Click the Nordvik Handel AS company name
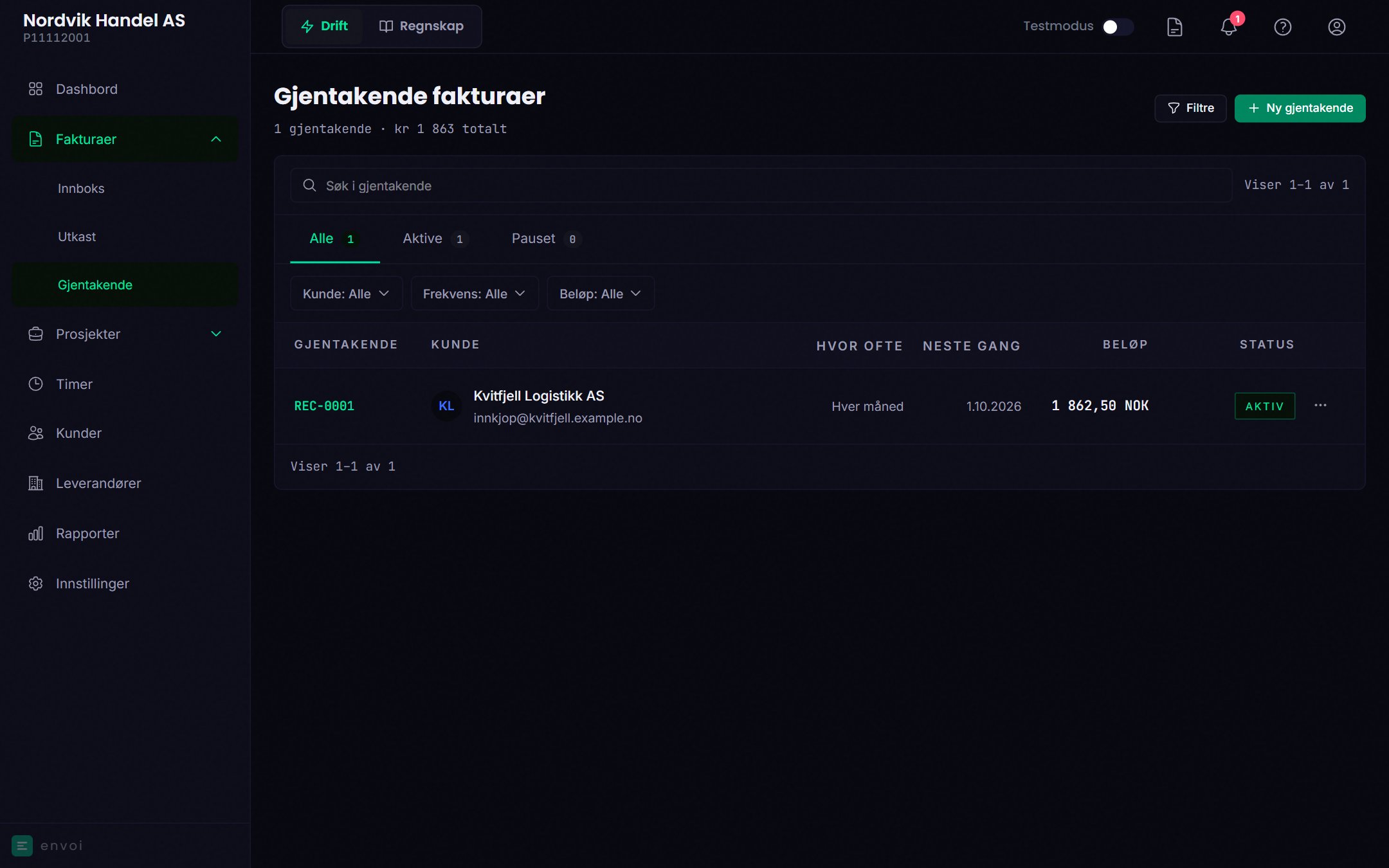The height and width of the screenshot is (868, 1389). pos(104,20)
